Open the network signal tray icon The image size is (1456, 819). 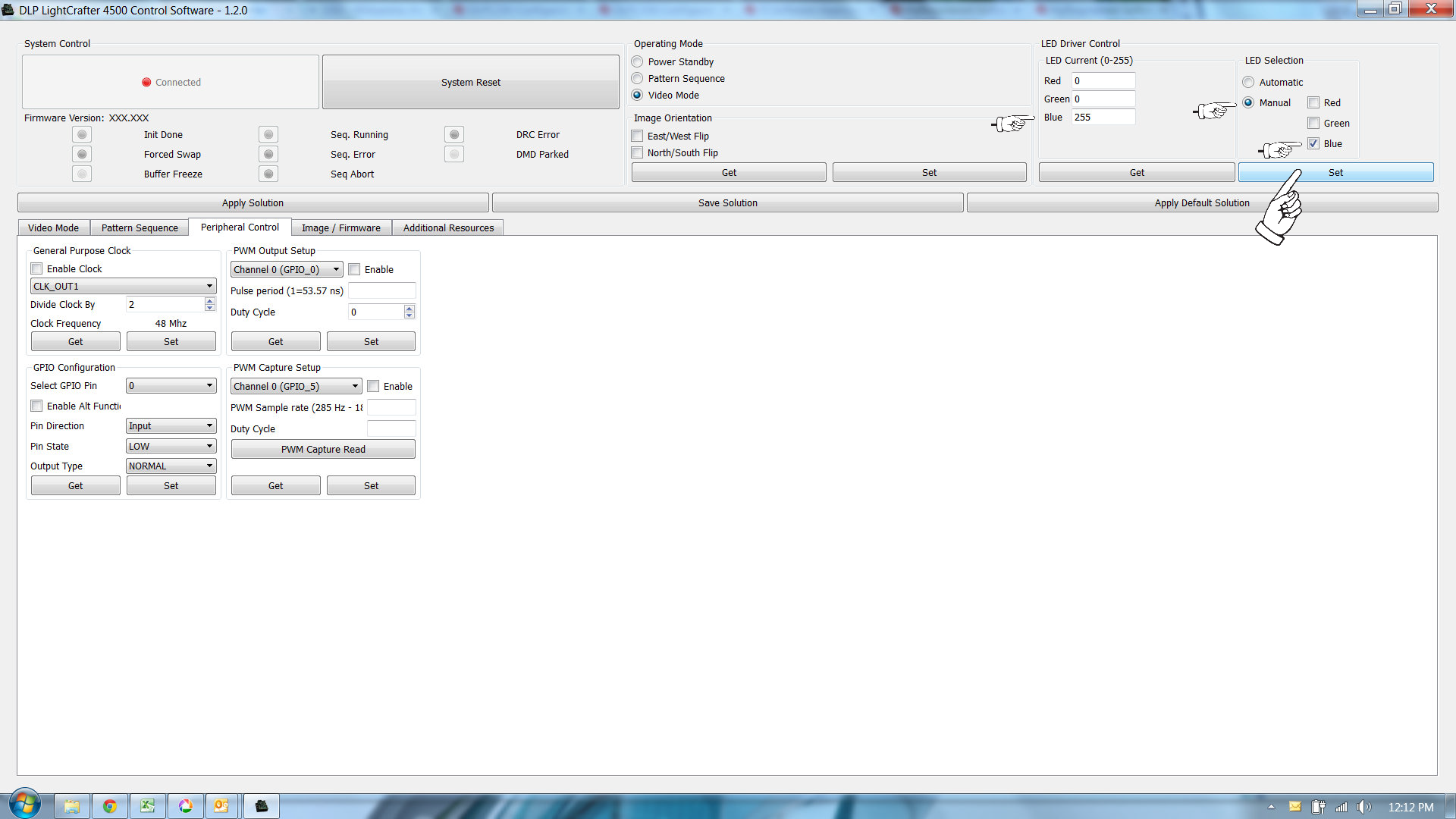[x=1341, y=807]
